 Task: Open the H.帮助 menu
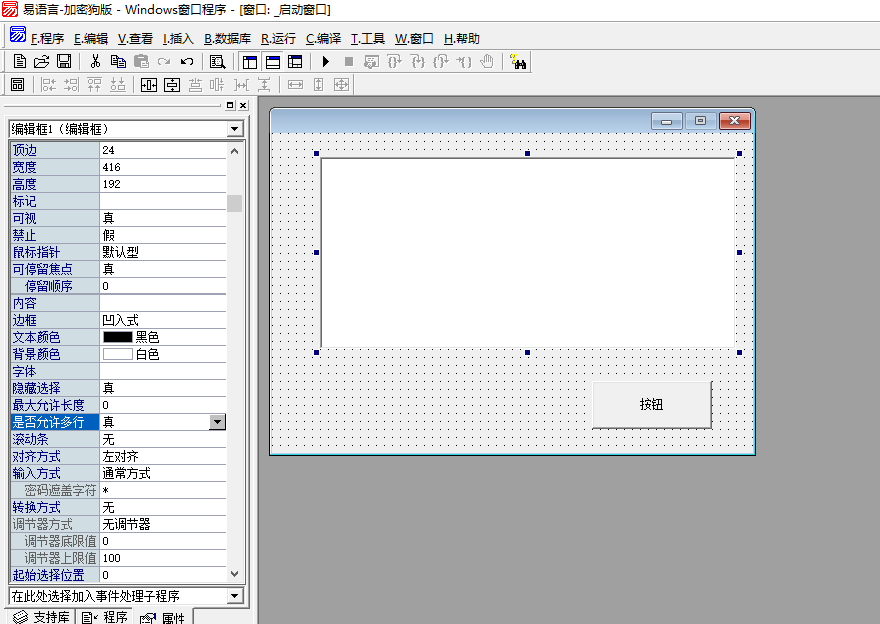click(461, 39)
